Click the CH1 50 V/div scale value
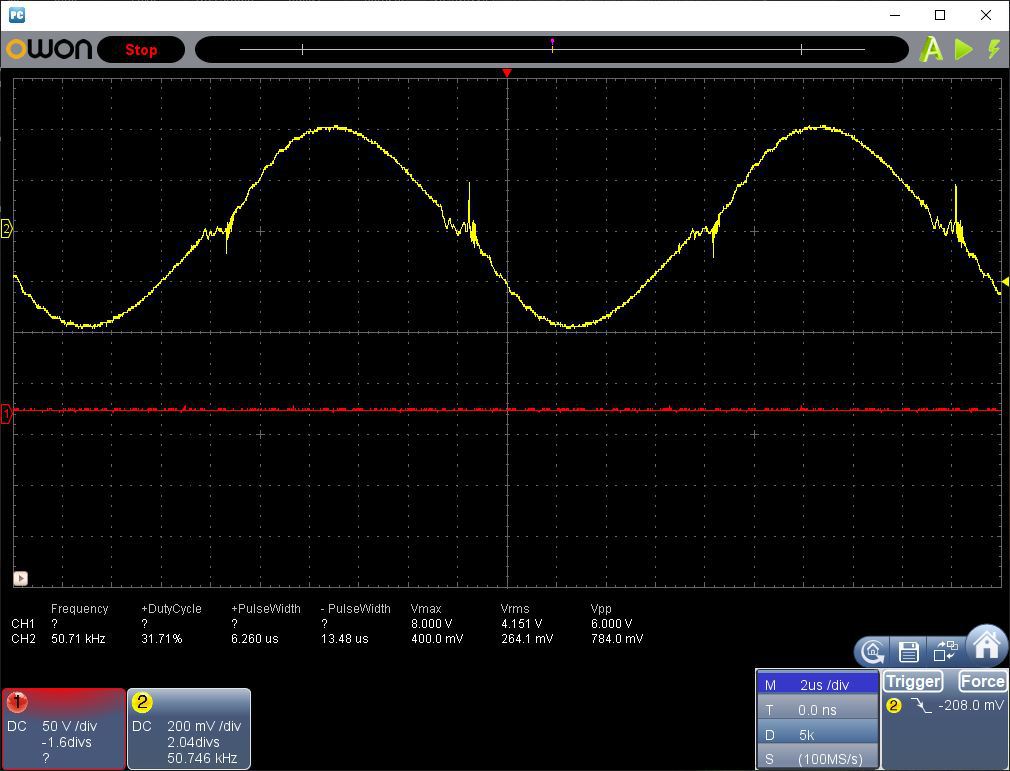This screenshot has width=1010, height=771. pyautogui.click(x=70, y=726)
